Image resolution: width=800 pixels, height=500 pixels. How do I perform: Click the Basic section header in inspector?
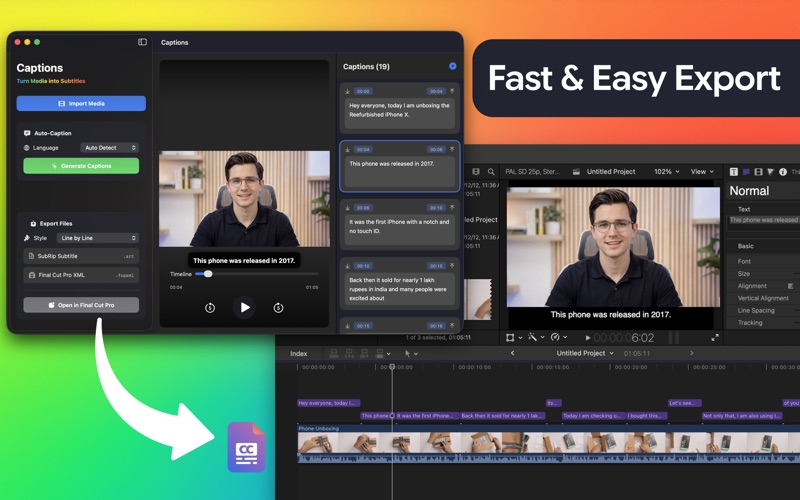pyautogui.click(x=745, y=246)
